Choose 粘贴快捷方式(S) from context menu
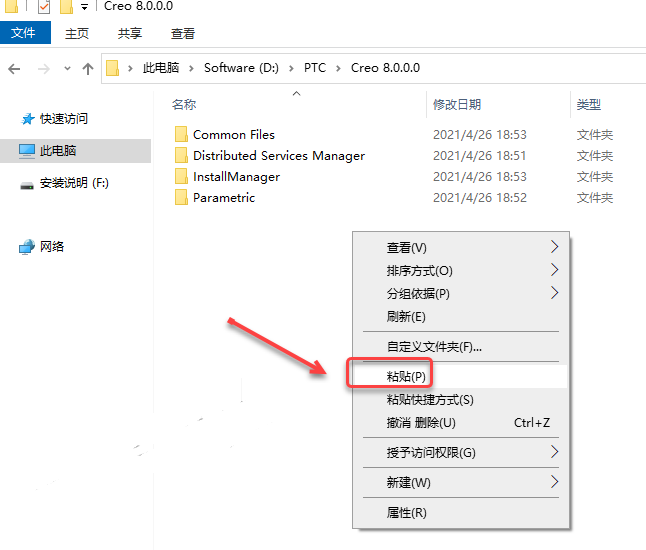 coord(461,400)
